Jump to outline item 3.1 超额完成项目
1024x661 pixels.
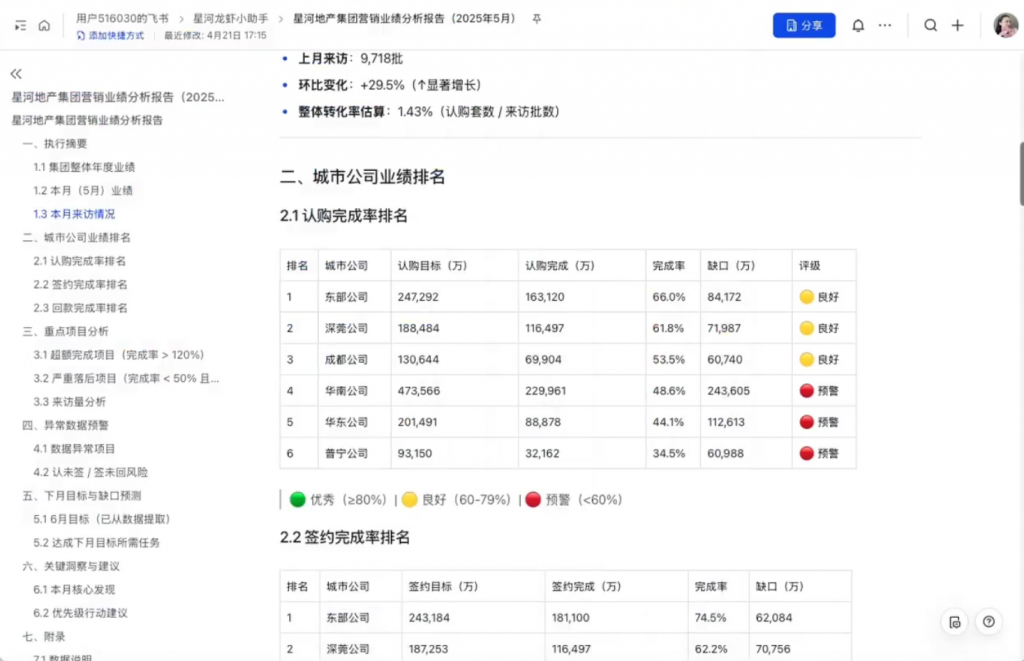tap(119, 355)
